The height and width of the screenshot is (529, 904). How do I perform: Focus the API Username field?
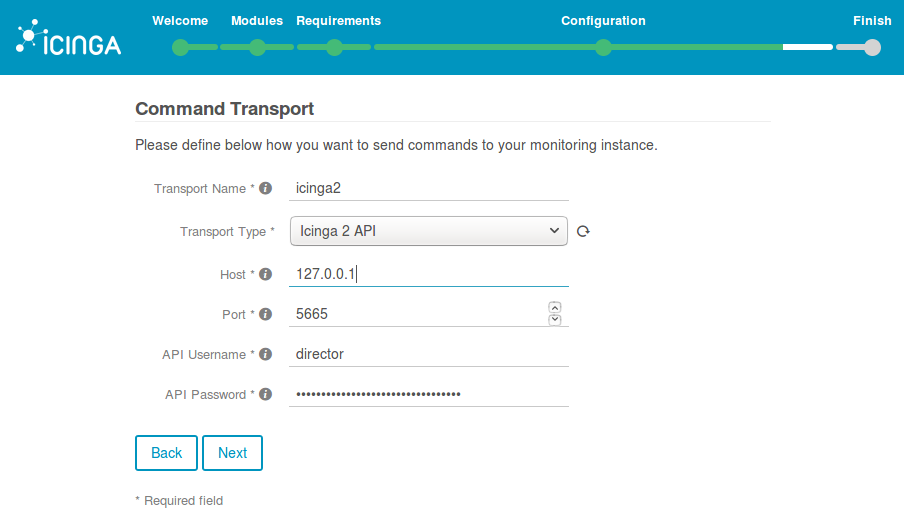click(x=428, y=354)
